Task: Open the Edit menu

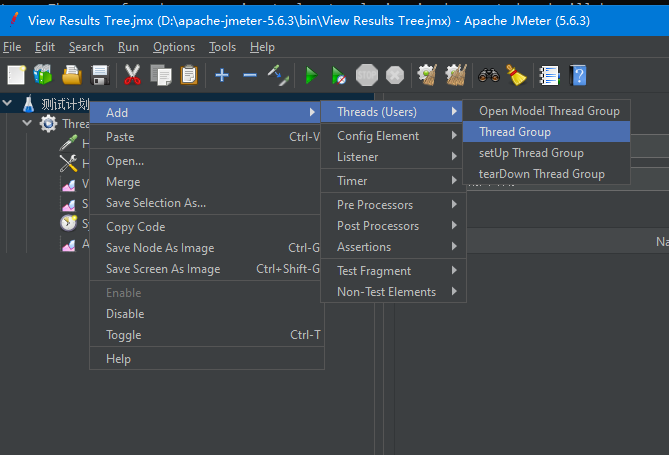Action: click(45, 47)
